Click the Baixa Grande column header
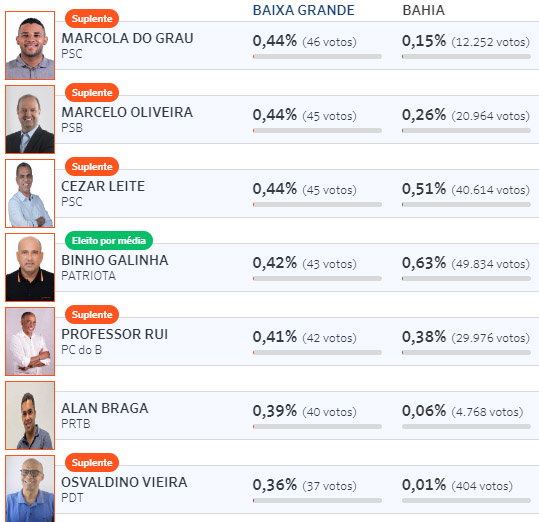 pos(304,10)
